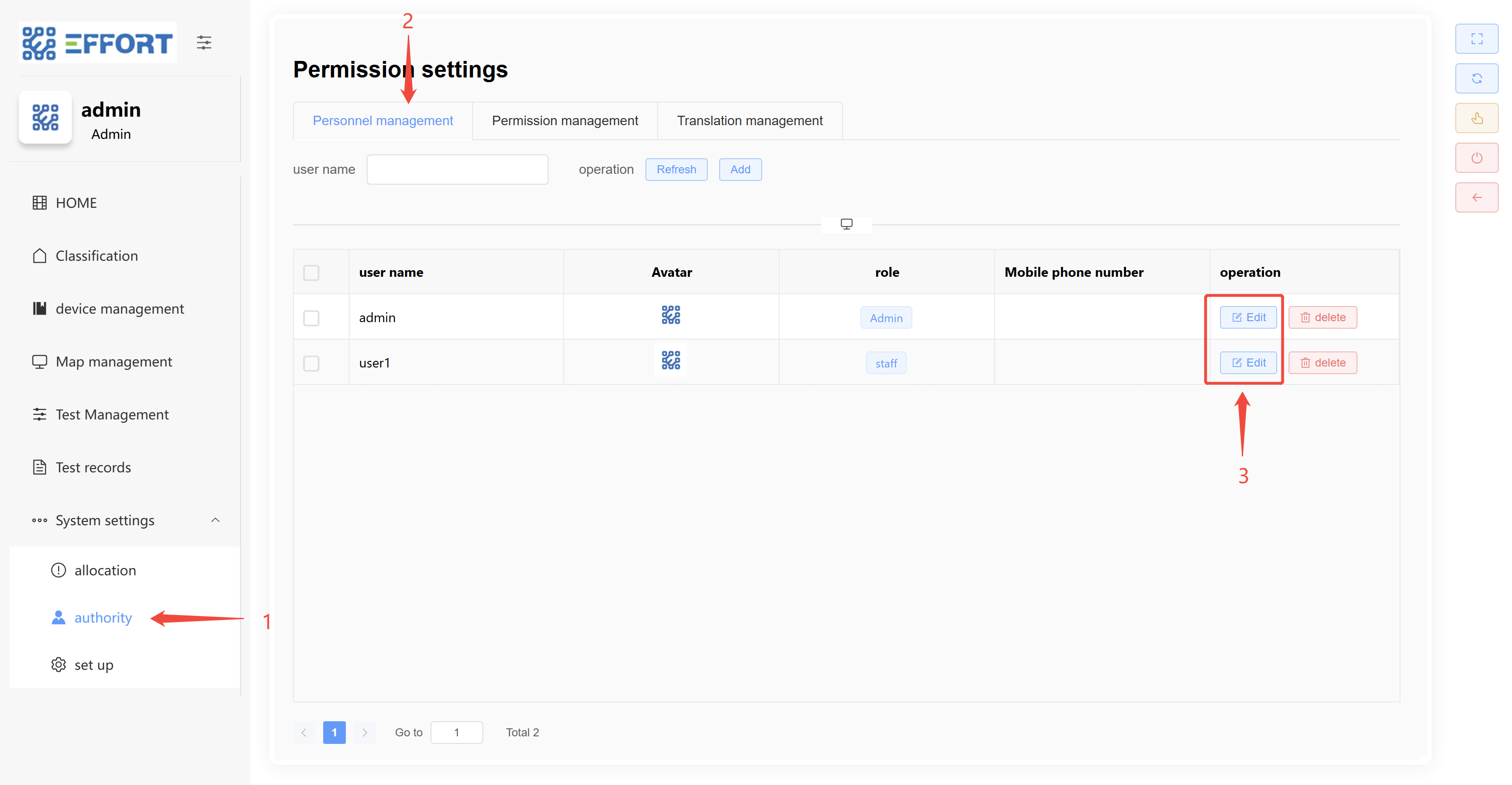Toggle sidebar with sliders icon near logo
This screenshot has width=1512, height=785.
(204, 43)
